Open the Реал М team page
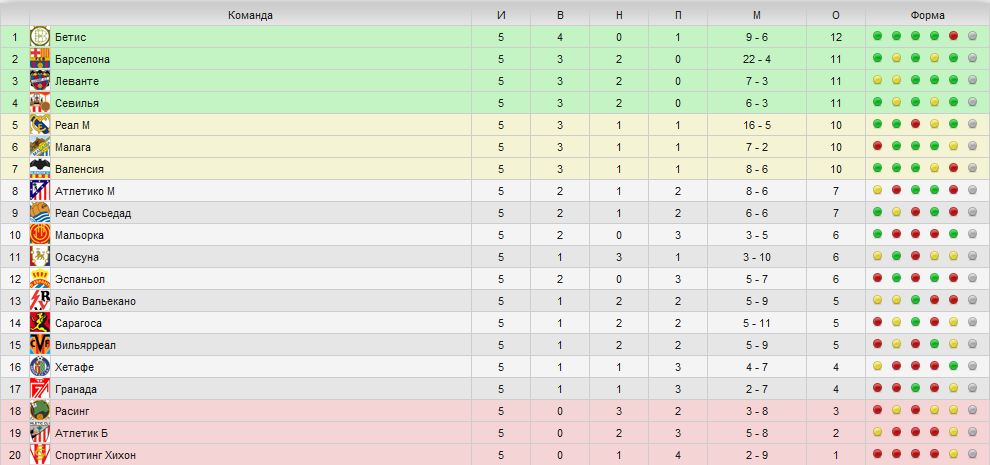990x465 pixels. (73, 125)
